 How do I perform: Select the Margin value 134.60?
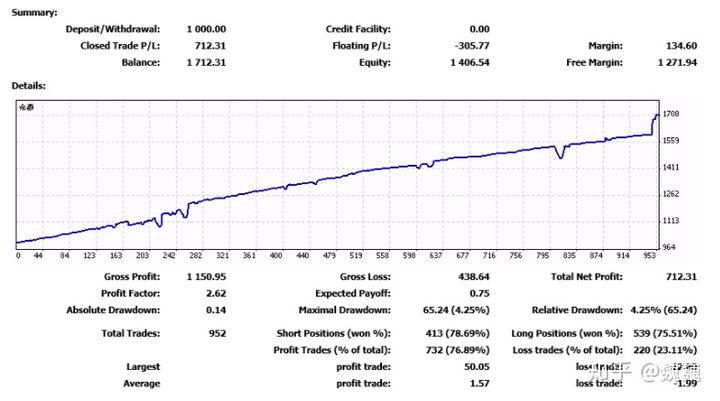click(679, 46)
